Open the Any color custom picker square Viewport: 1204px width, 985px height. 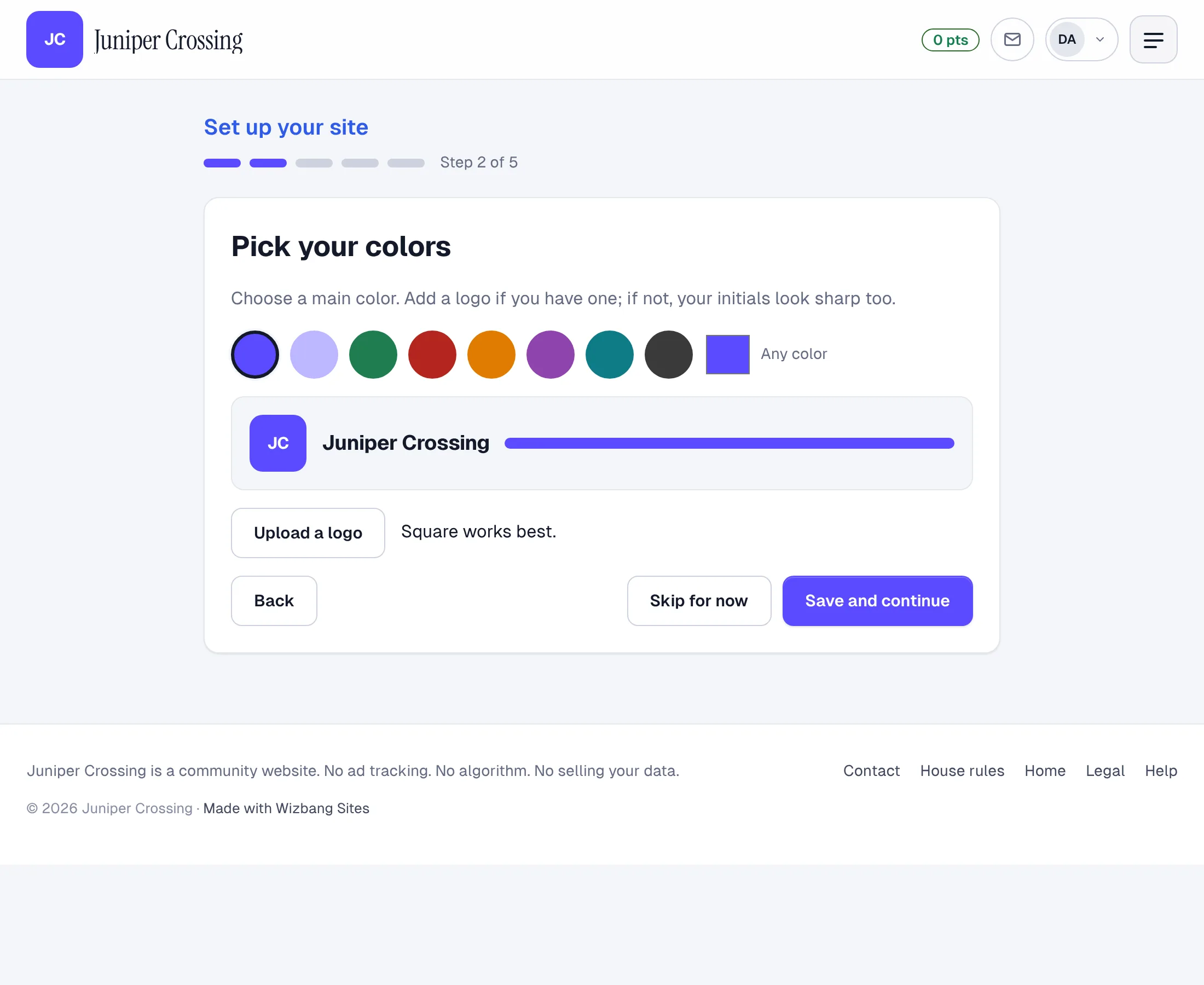point(727,354)
